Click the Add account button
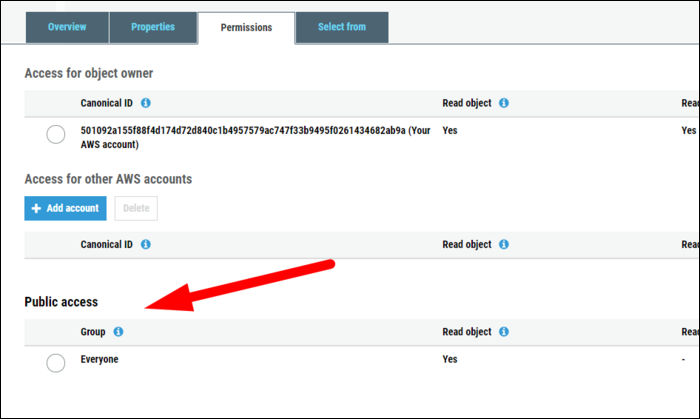 coord(65,208)
